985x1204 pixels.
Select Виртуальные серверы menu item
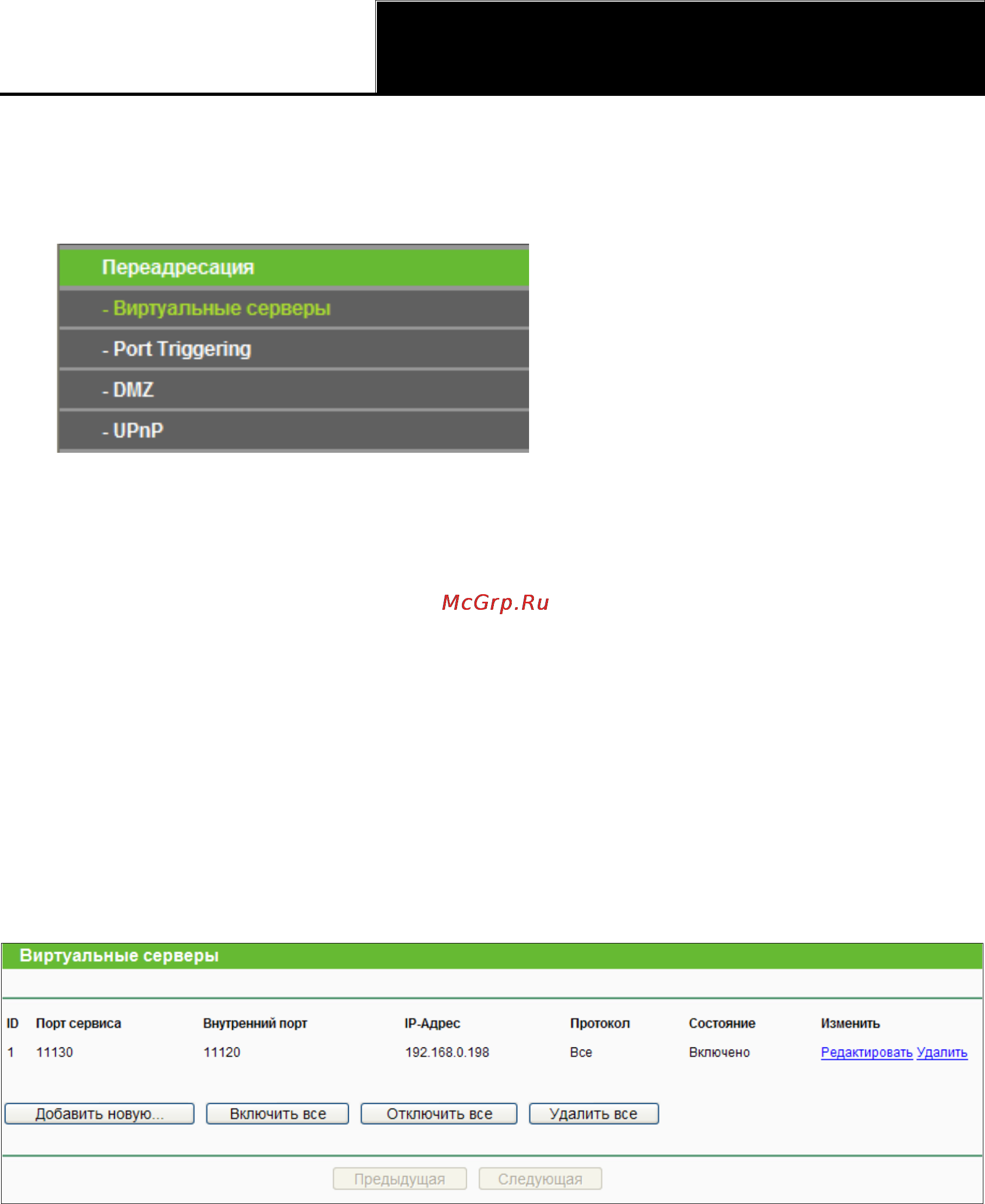pyautogui.click(x=294, y=308)
